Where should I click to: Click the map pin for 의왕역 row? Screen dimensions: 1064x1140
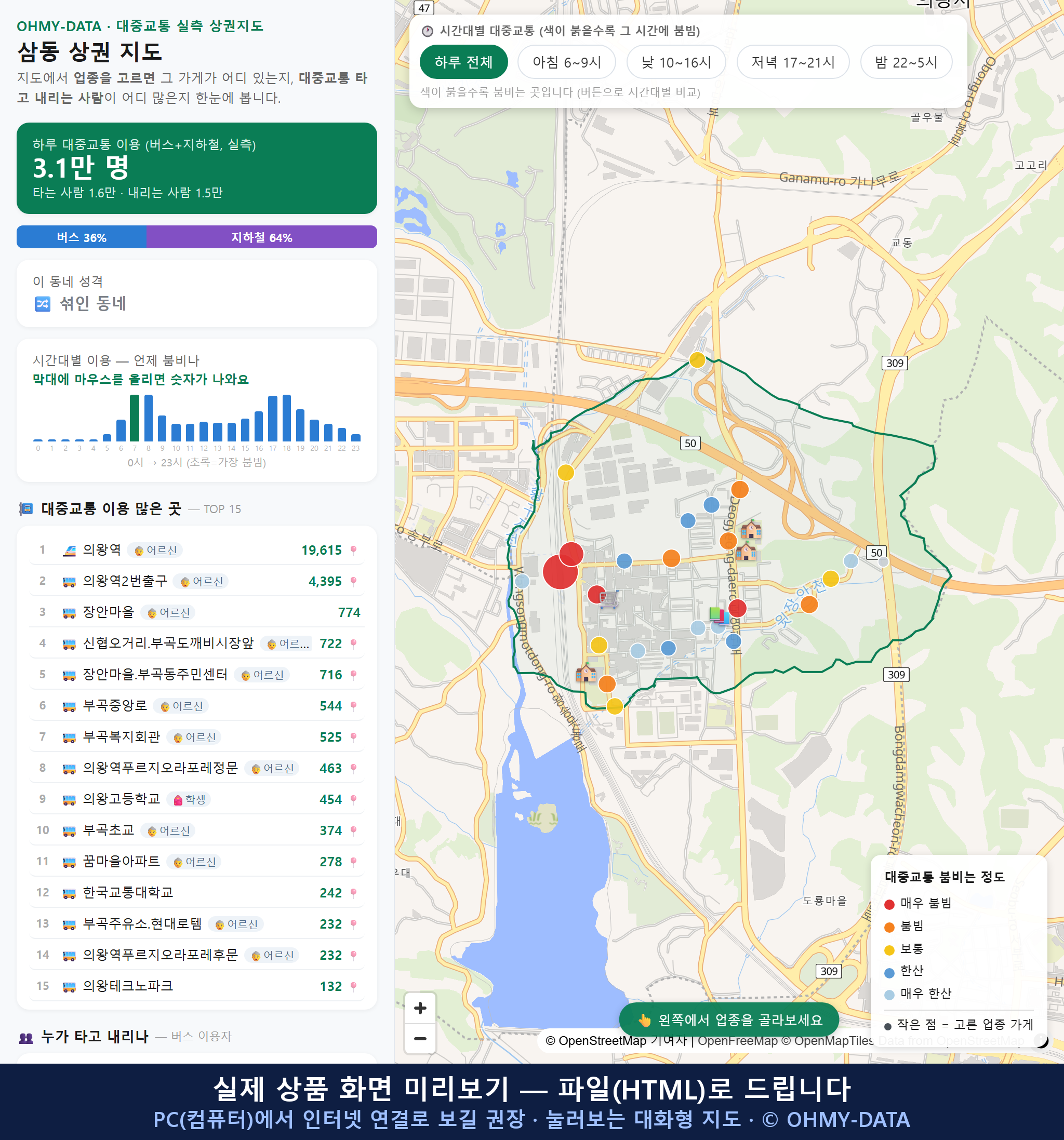pyautogui.click(x=353, y=551)
